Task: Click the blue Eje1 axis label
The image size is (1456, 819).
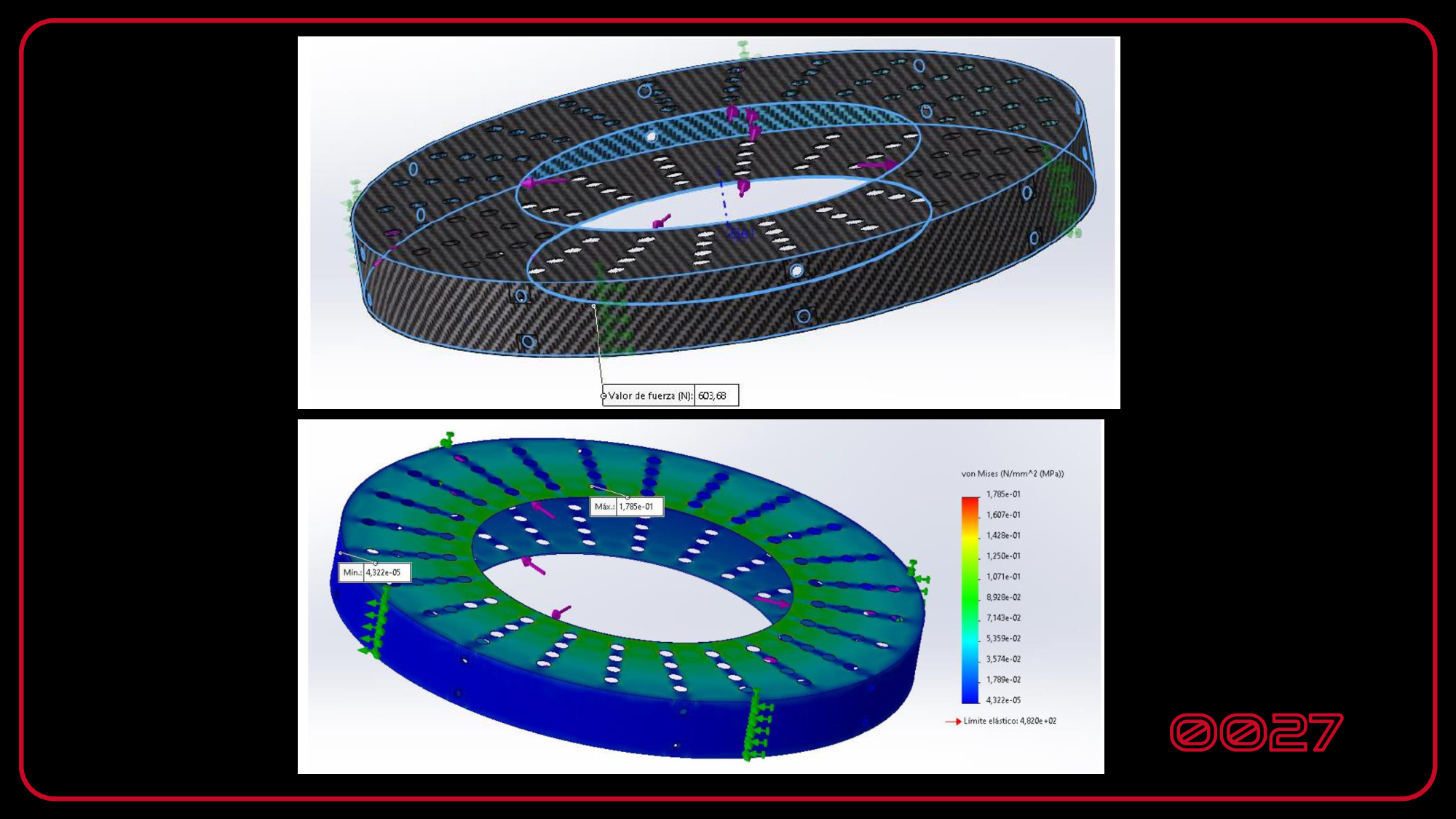Action: [x=741, y=234]
